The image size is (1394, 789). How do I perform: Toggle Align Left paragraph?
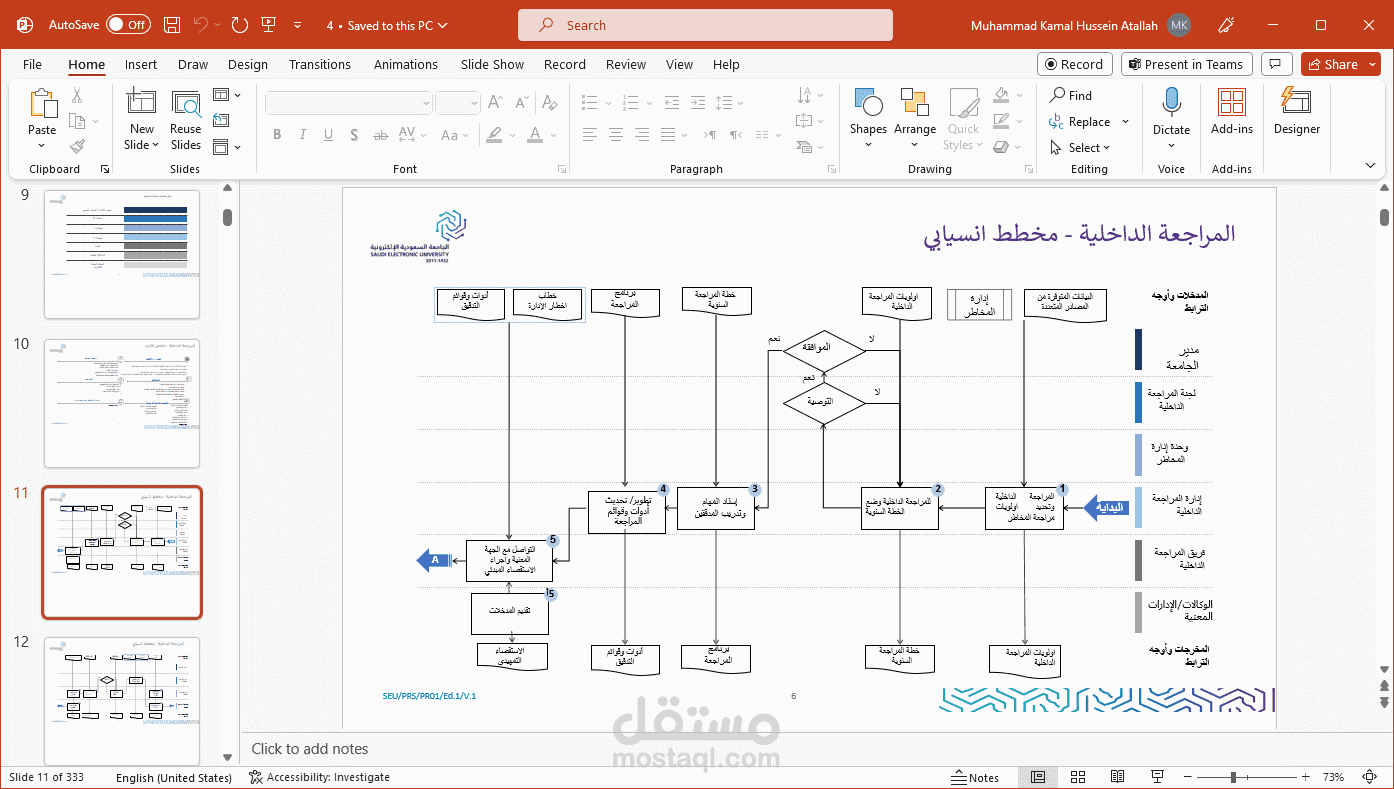pyautogui.click(x=590, y=135)
